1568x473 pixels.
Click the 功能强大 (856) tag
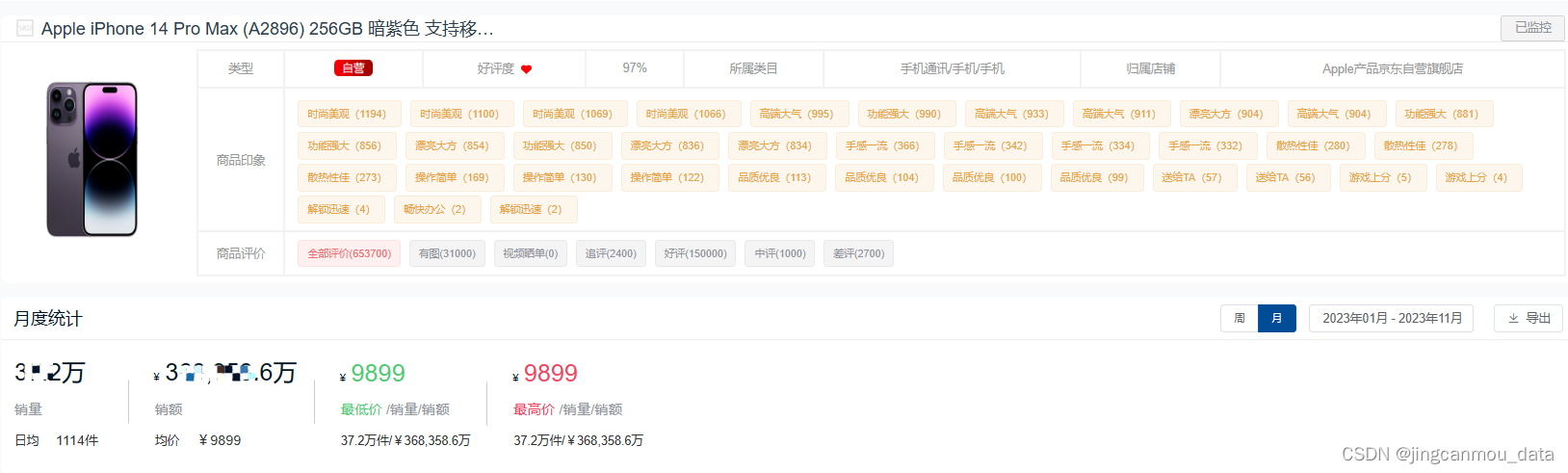pos(347,145)
